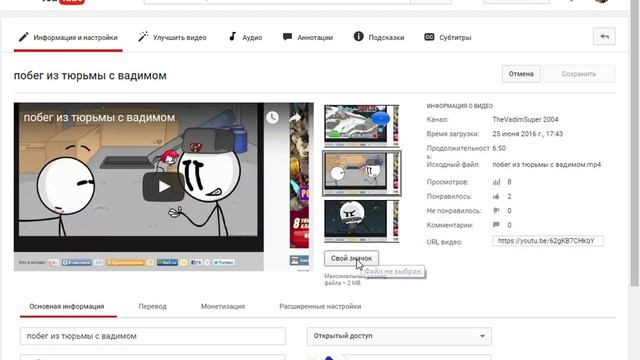This screenshot has height=360, width=640.
Task: Play the video preview
Action: (163, 187)
